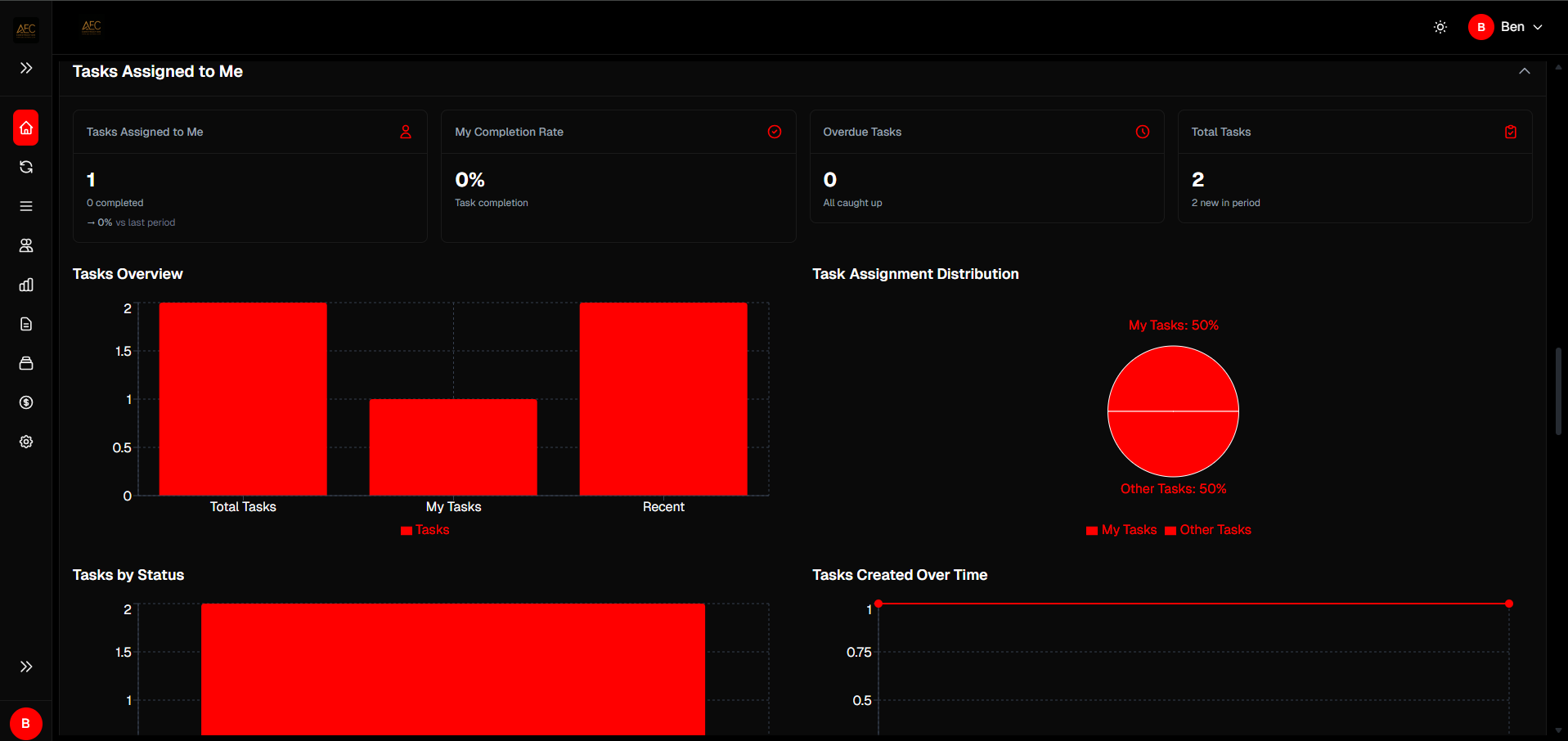Open the bar chart analytics sidebar icon
This screenshot has height=741, width=1568.
pyautogui.click(x=26, y=285)
